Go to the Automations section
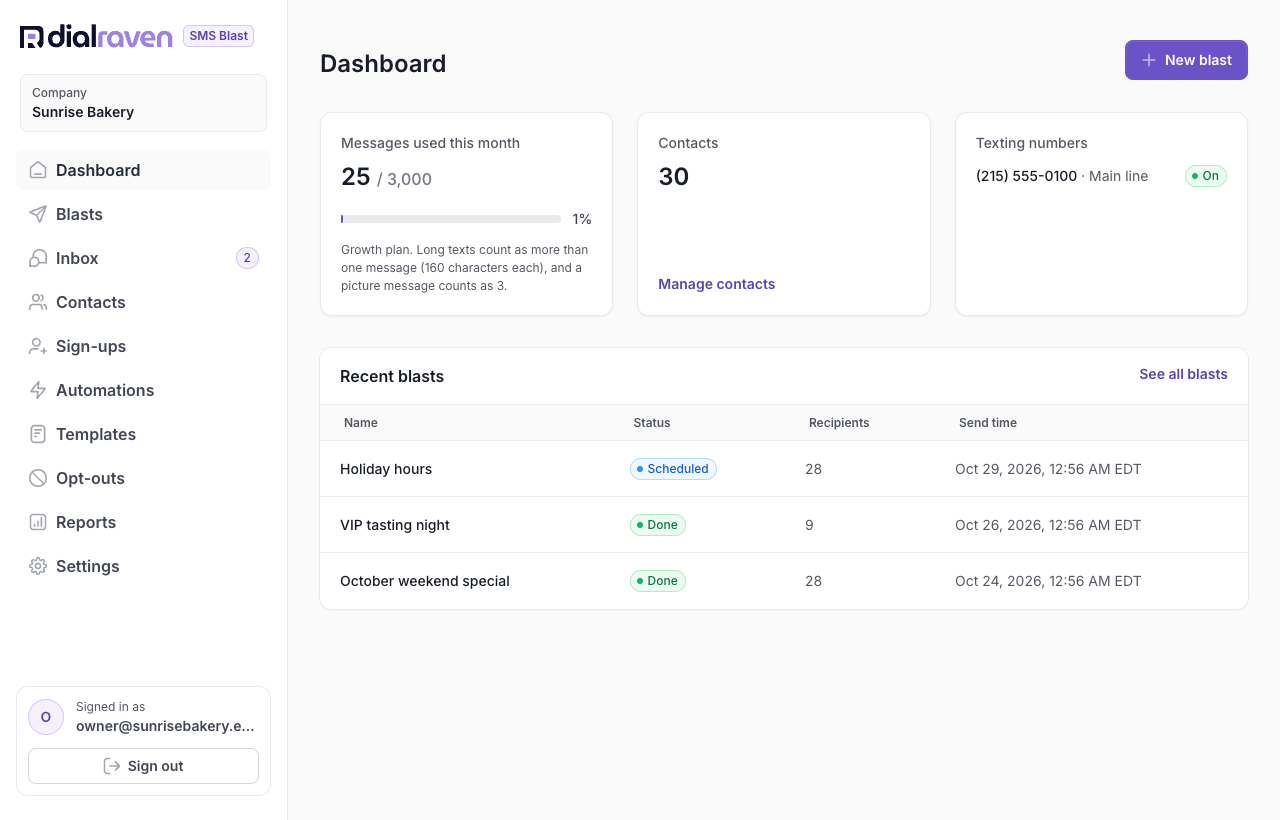This screenshot has width=1280, height=820. point(143,390)
